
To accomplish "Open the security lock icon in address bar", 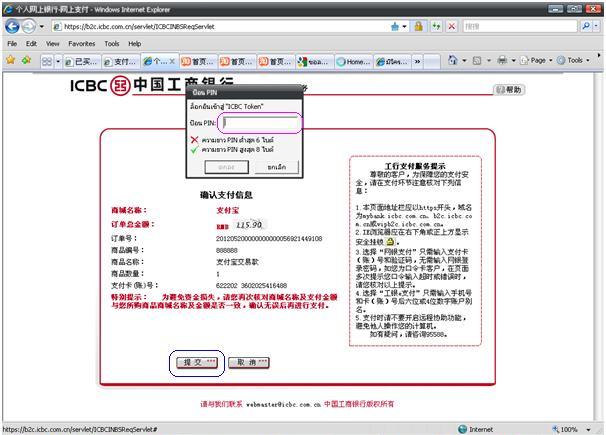I will point(418,26).
